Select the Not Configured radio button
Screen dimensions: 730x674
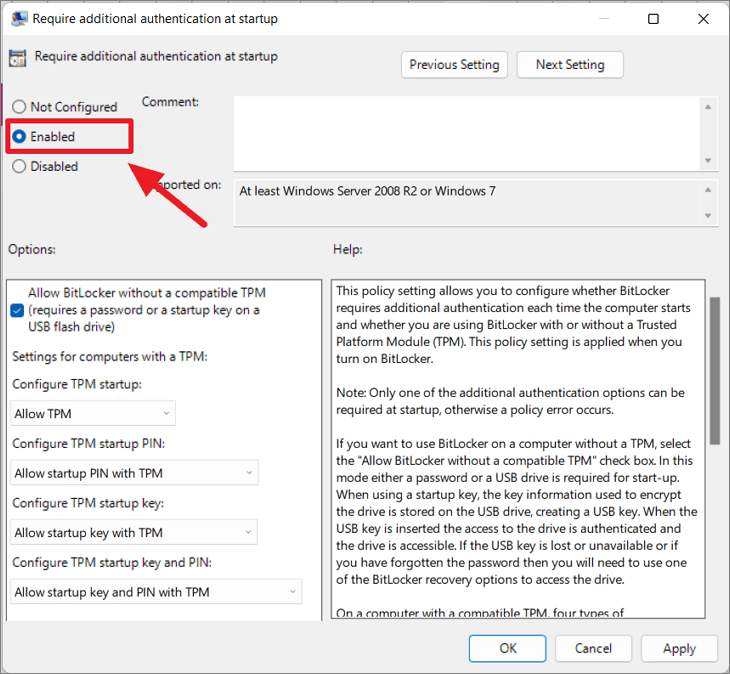(19, 107)
